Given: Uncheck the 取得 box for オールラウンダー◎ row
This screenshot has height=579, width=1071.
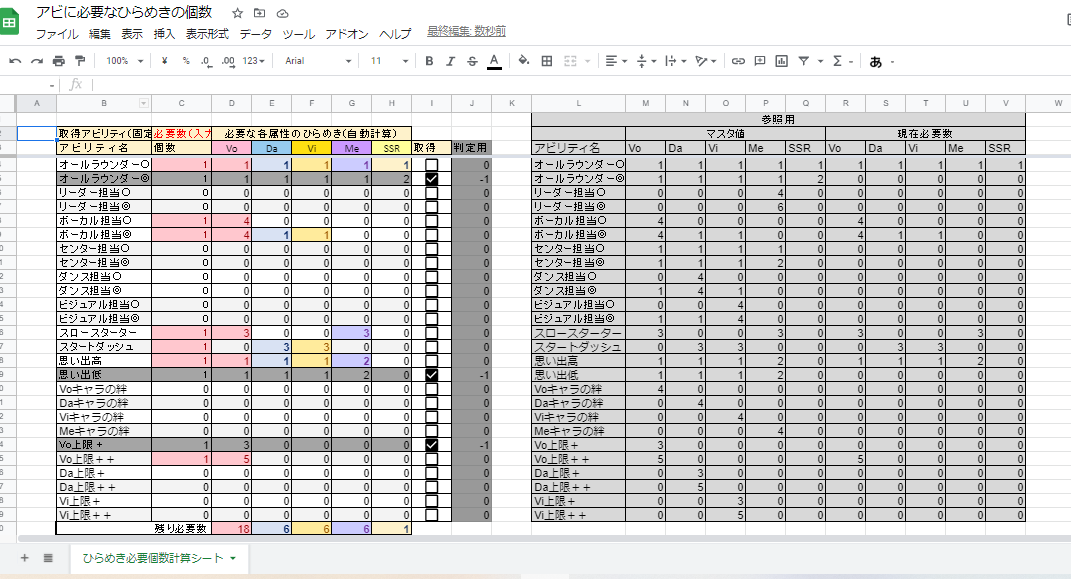Looking at the screenshot, I should 431,179.
